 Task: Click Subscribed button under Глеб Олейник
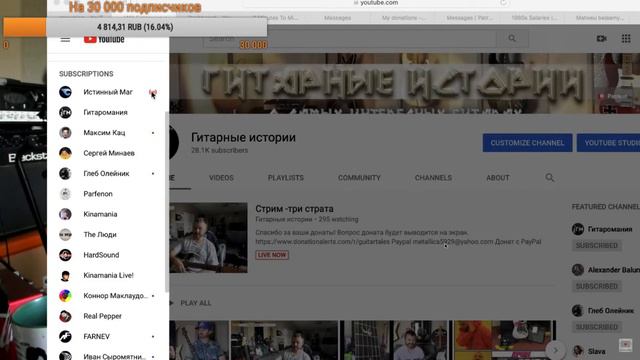pos(597,327)
